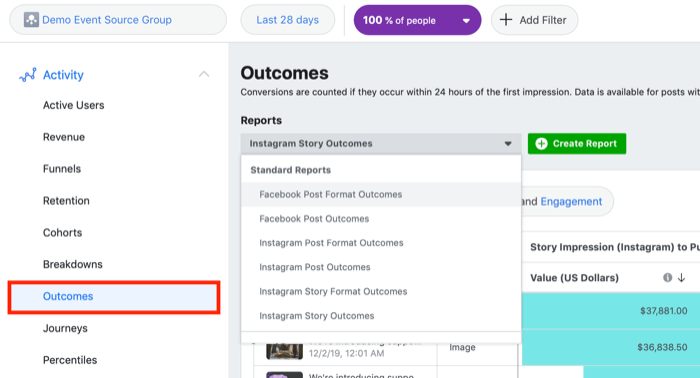Open the Last 28 days date range

tap(288, 20)
